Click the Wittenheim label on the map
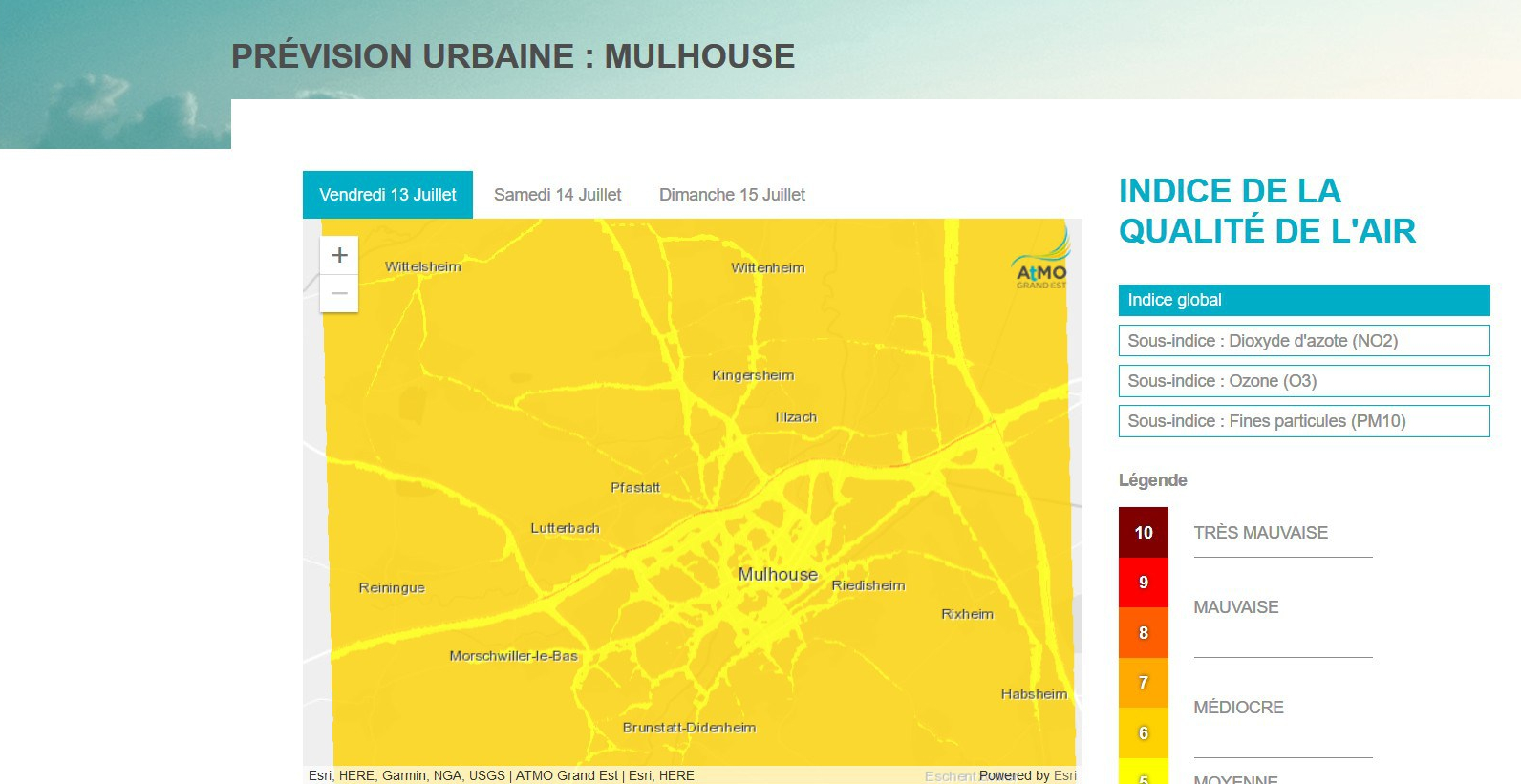The height and width of the screenshot is (784, 1521). tap(767, 268)
